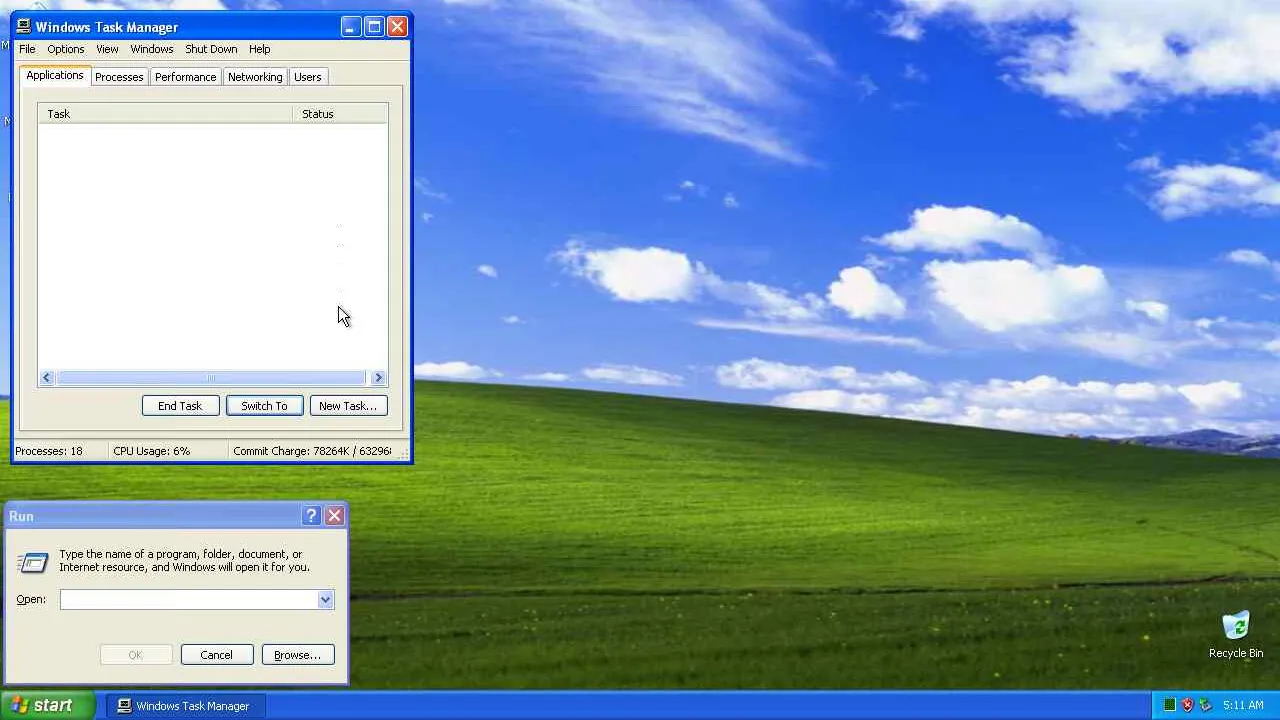
Task: Open the Options menu in Task Manager
Action: click(x=66, y=49)
